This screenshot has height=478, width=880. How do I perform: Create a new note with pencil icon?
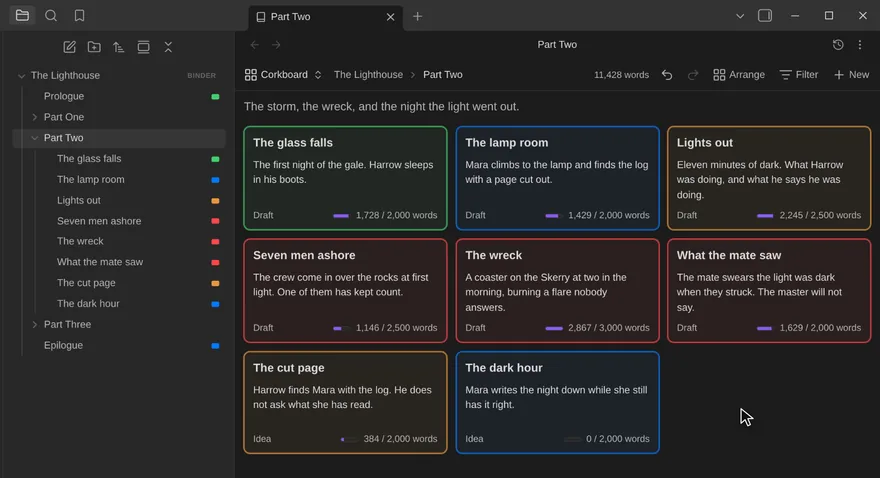point(70,47)
